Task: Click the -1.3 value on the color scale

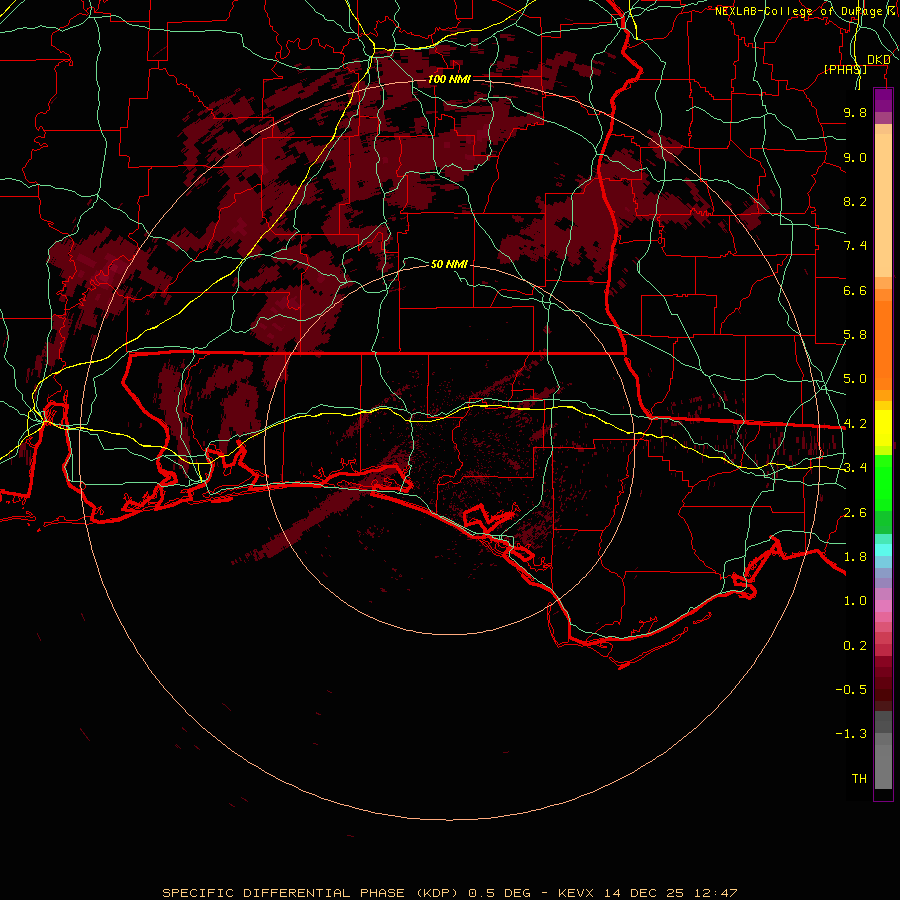Action: (851, 734)
